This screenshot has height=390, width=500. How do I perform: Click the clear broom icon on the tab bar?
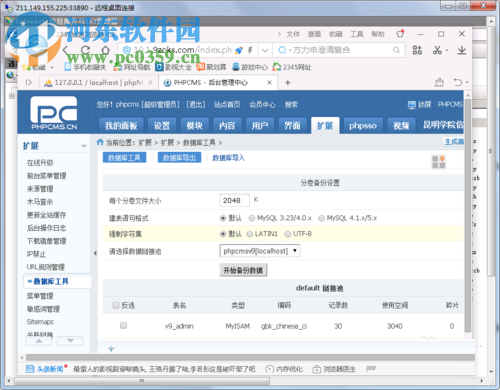tap(439, 82)
